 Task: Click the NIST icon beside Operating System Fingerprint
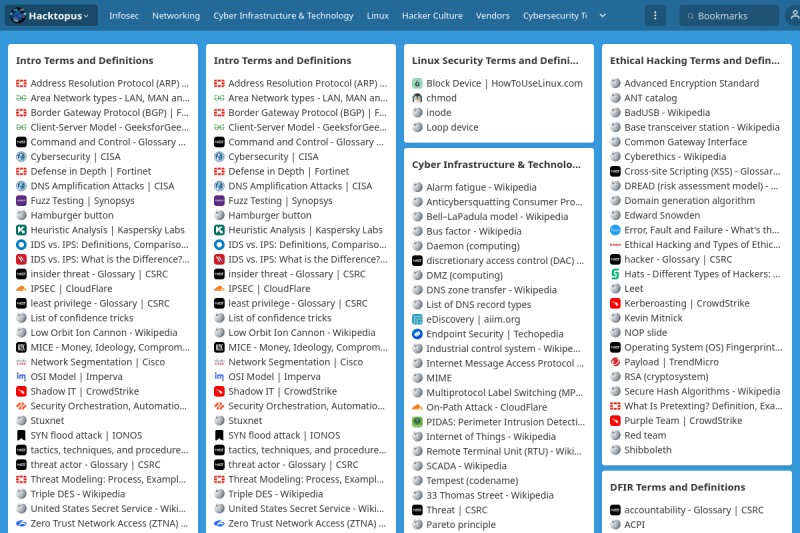[615, 347]
